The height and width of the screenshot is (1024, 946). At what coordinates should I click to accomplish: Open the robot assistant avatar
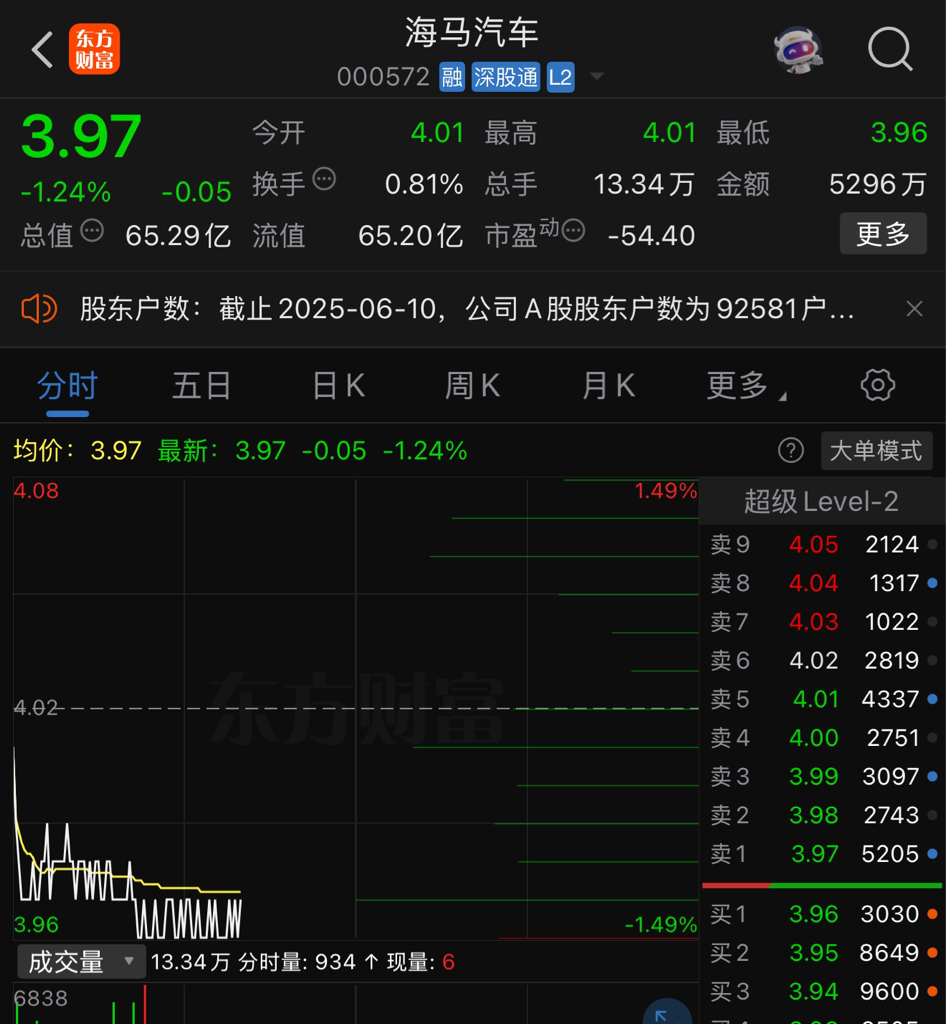[x=798, y=50]
